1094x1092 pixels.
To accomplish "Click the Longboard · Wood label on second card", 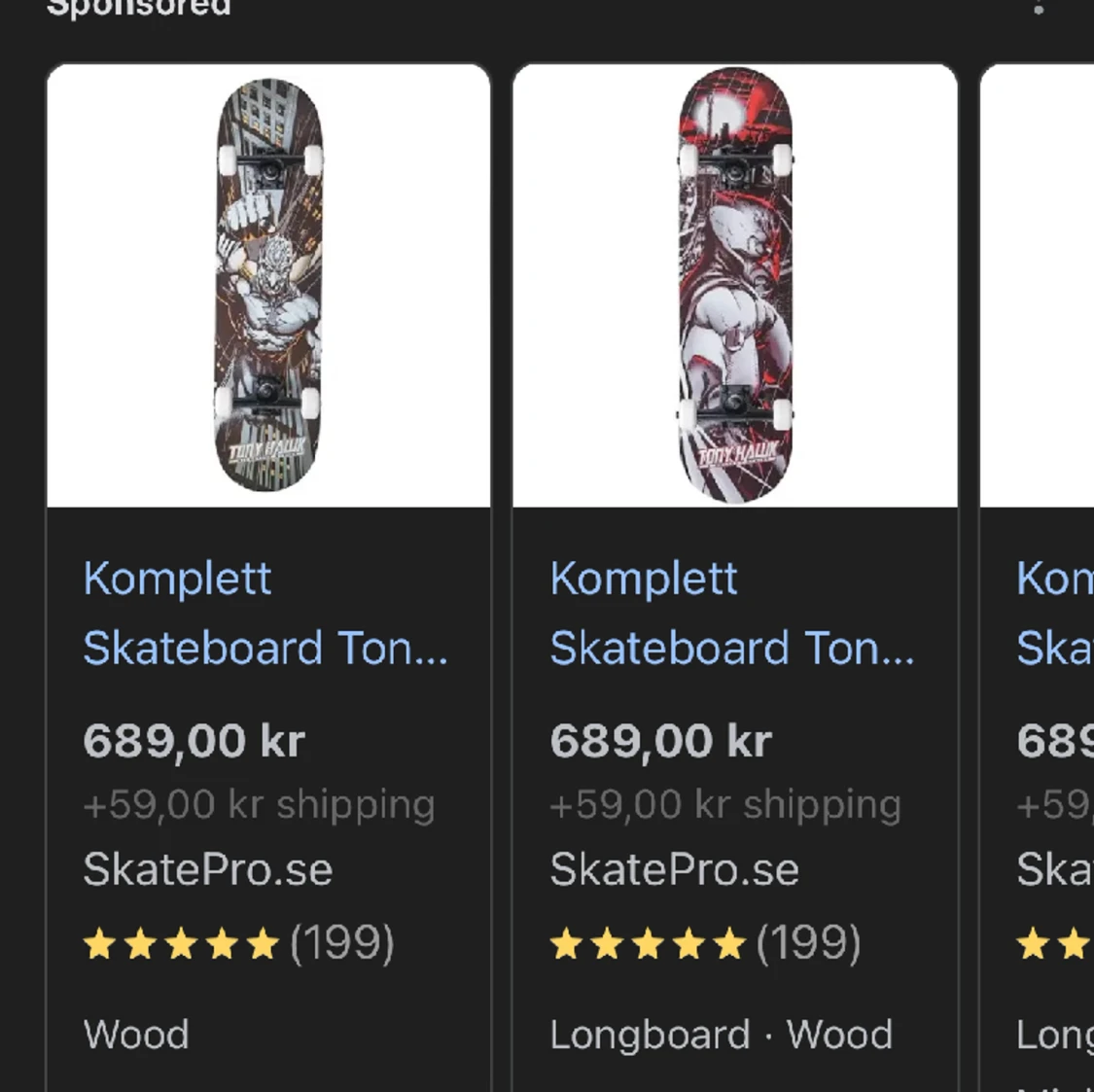I will [722, 1035].
